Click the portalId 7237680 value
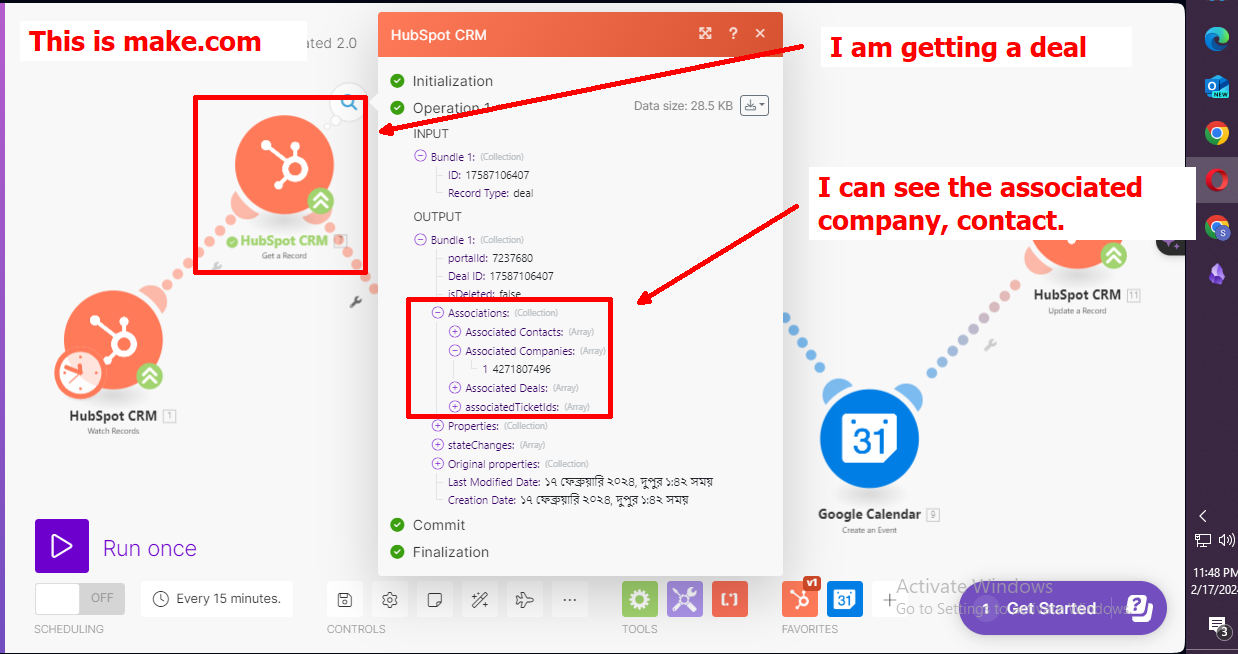 (513, 258)
